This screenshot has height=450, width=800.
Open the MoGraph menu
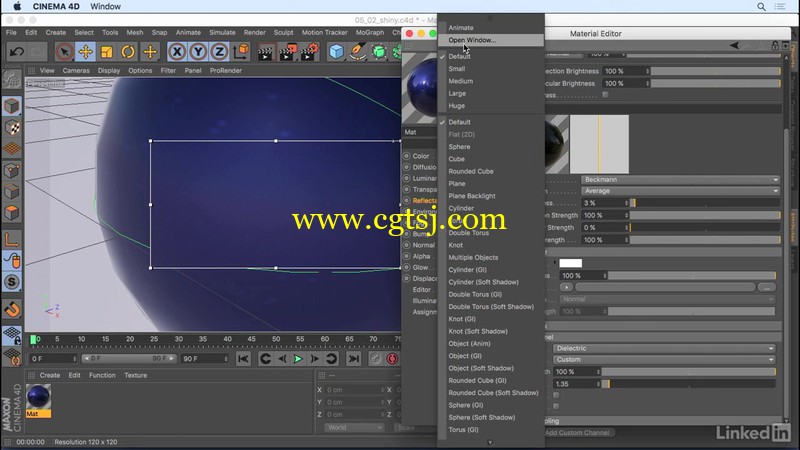[x=370, y=32]
